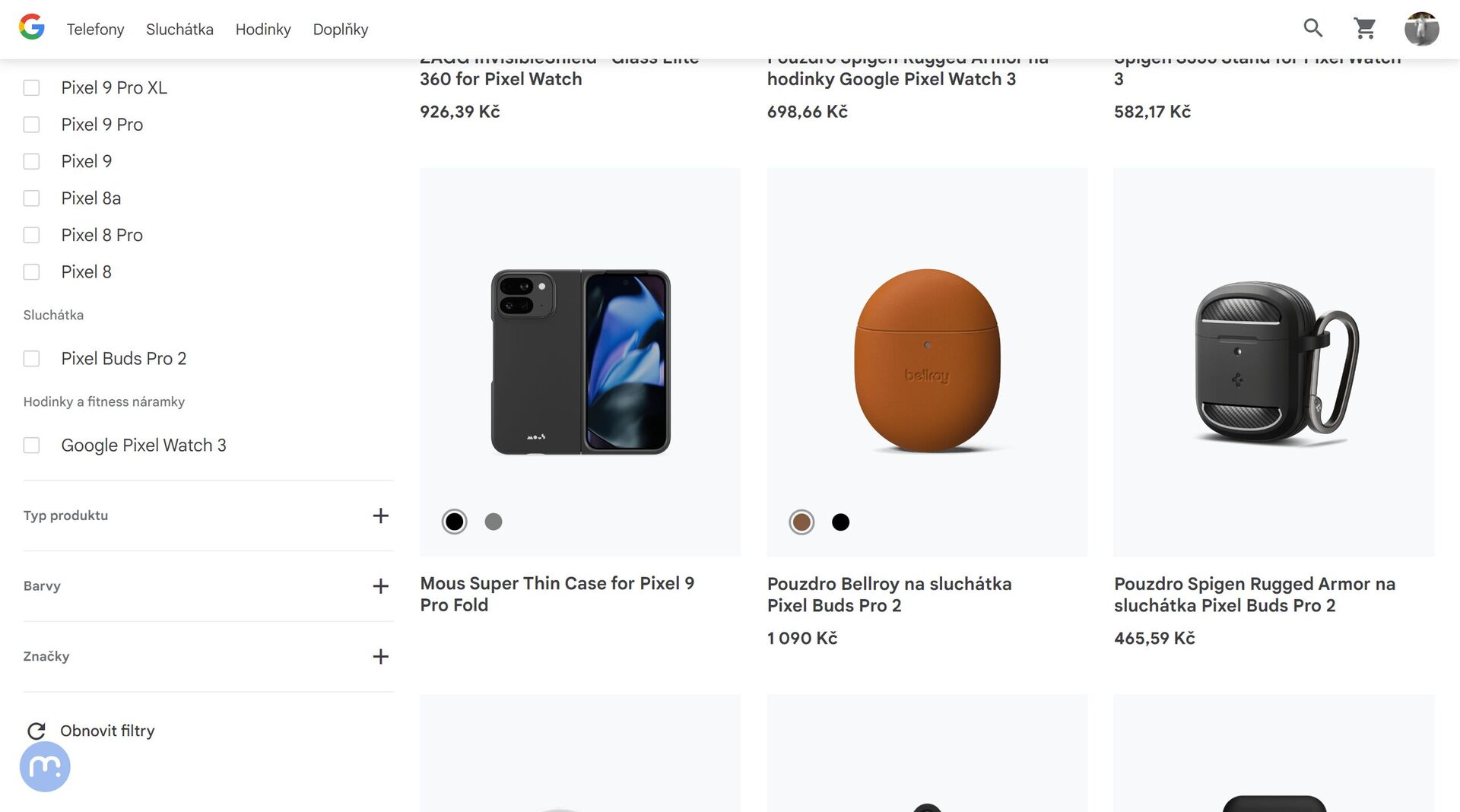Click the Google logo icon

click(31, 28)
